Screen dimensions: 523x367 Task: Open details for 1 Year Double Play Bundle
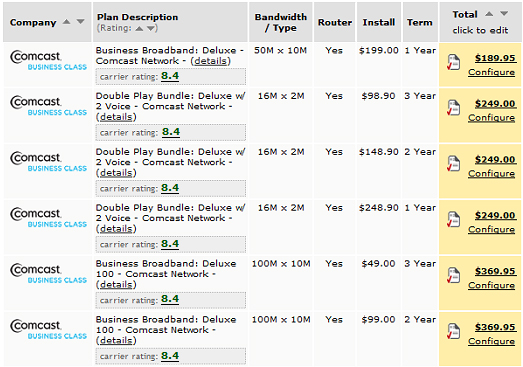[116, 229]
